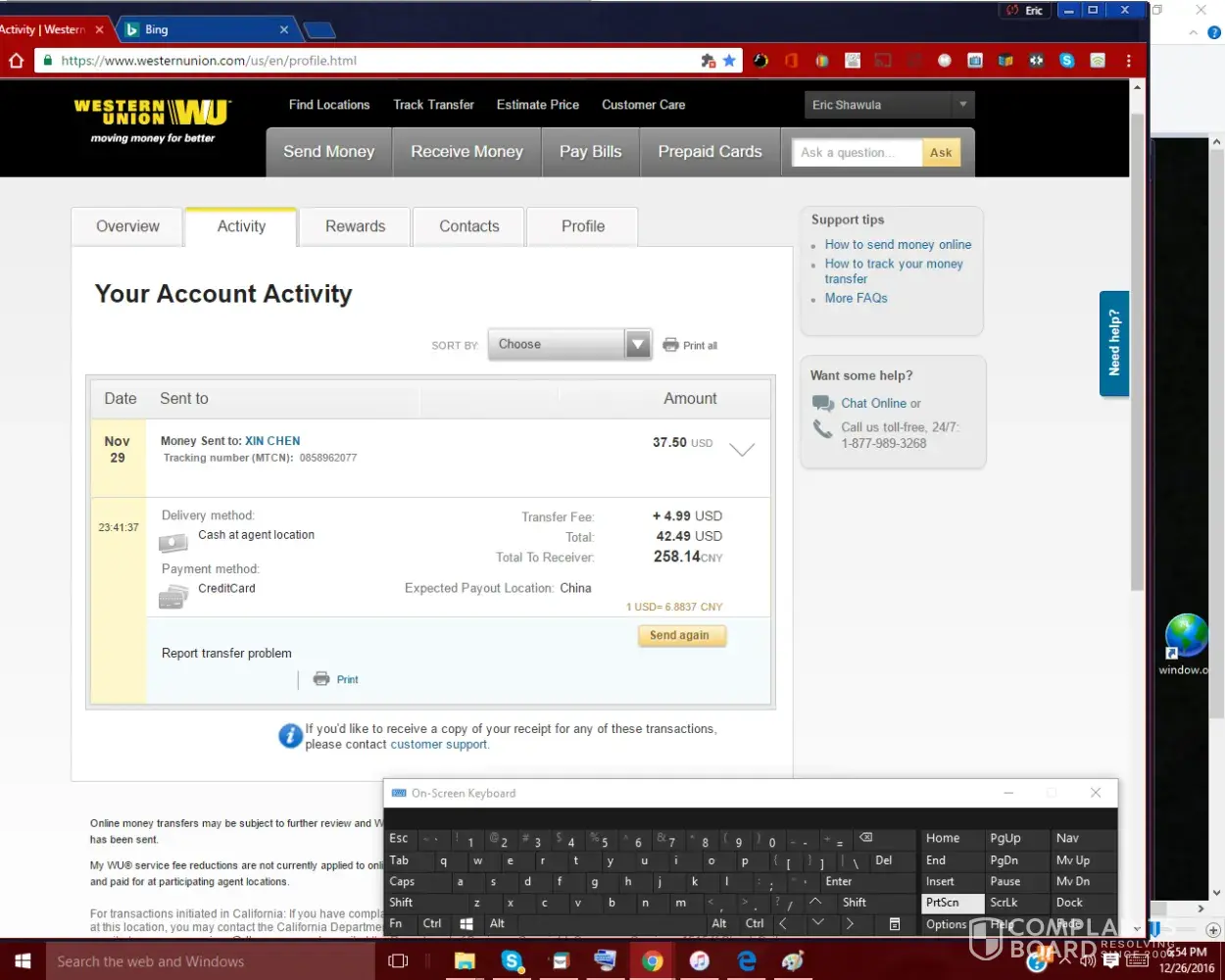Image resolution: width=1225 pixels, height=980 pixels.
Task: Click Report transfer problem
Action: [x=226, y=654]
